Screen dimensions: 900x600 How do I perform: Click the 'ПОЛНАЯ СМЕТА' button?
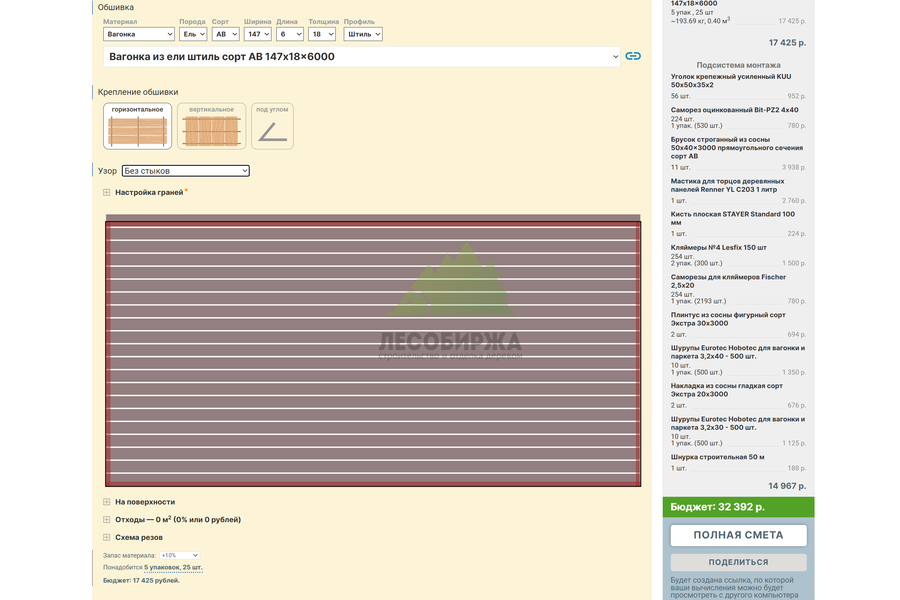click(x=738, y=535)
